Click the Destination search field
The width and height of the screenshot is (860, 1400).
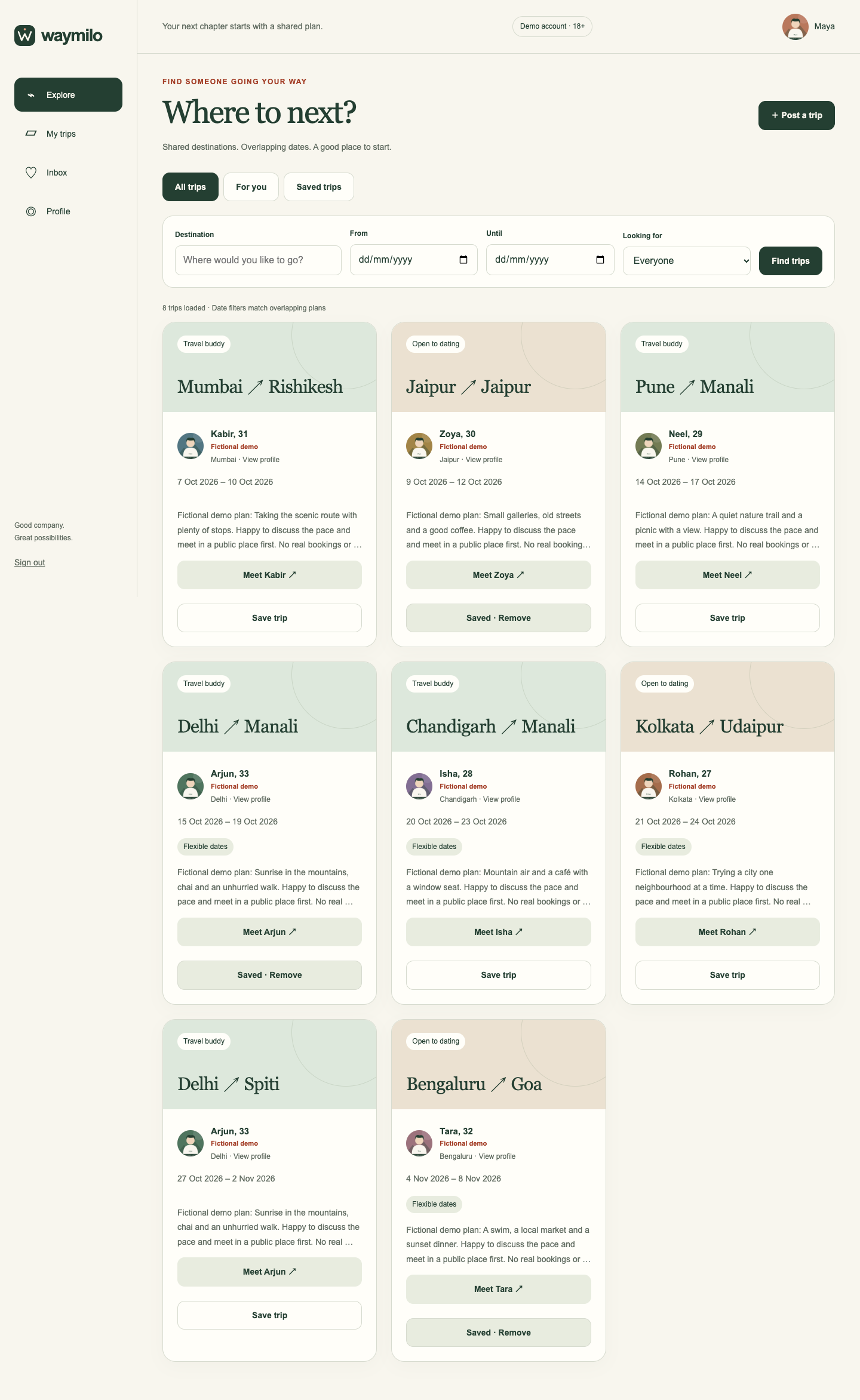point(258,260)
